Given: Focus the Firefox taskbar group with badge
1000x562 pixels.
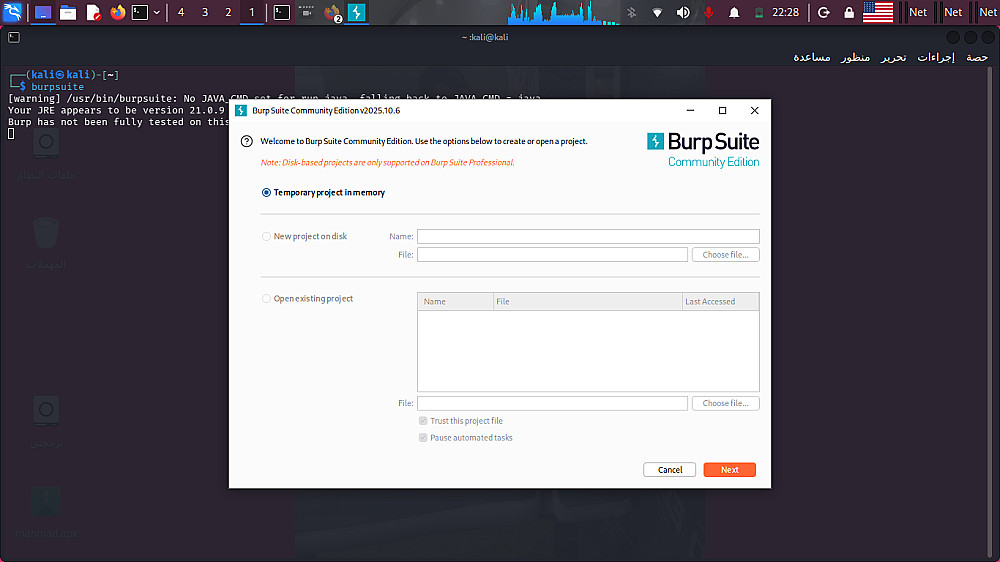Looking at the screenshot, I should pyautogui.click(x=332, y=12).
